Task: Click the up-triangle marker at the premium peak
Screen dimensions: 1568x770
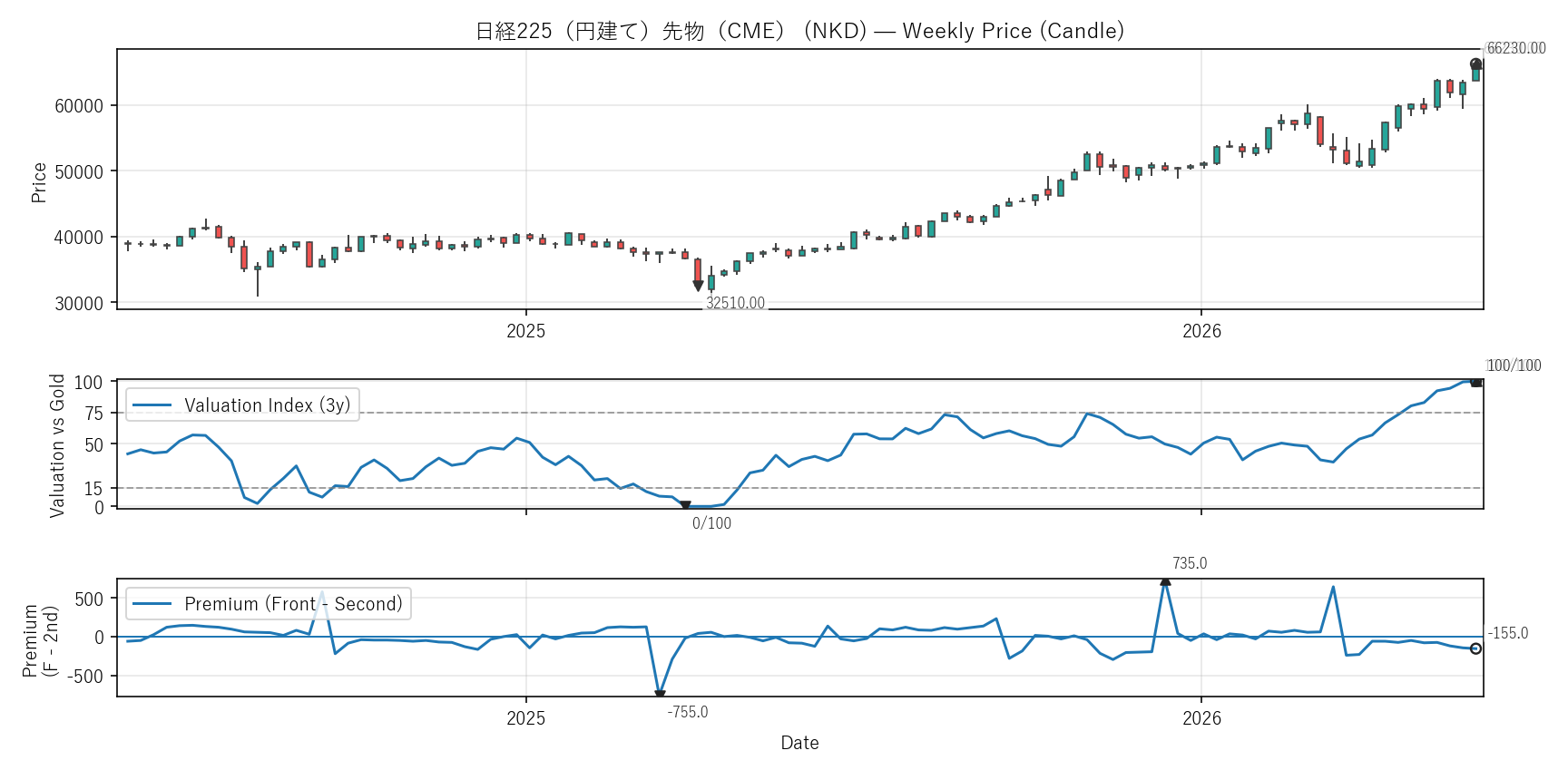Action: point(1165,581)
